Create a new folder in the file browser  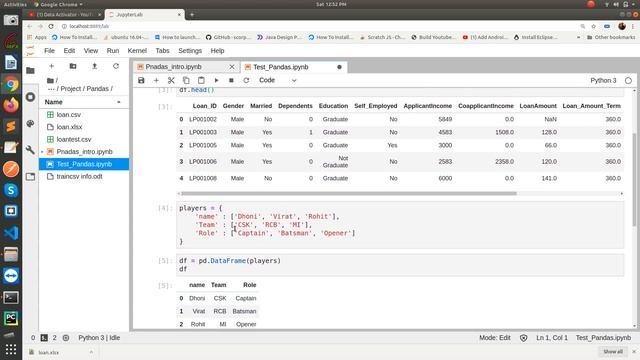[73, 66]
